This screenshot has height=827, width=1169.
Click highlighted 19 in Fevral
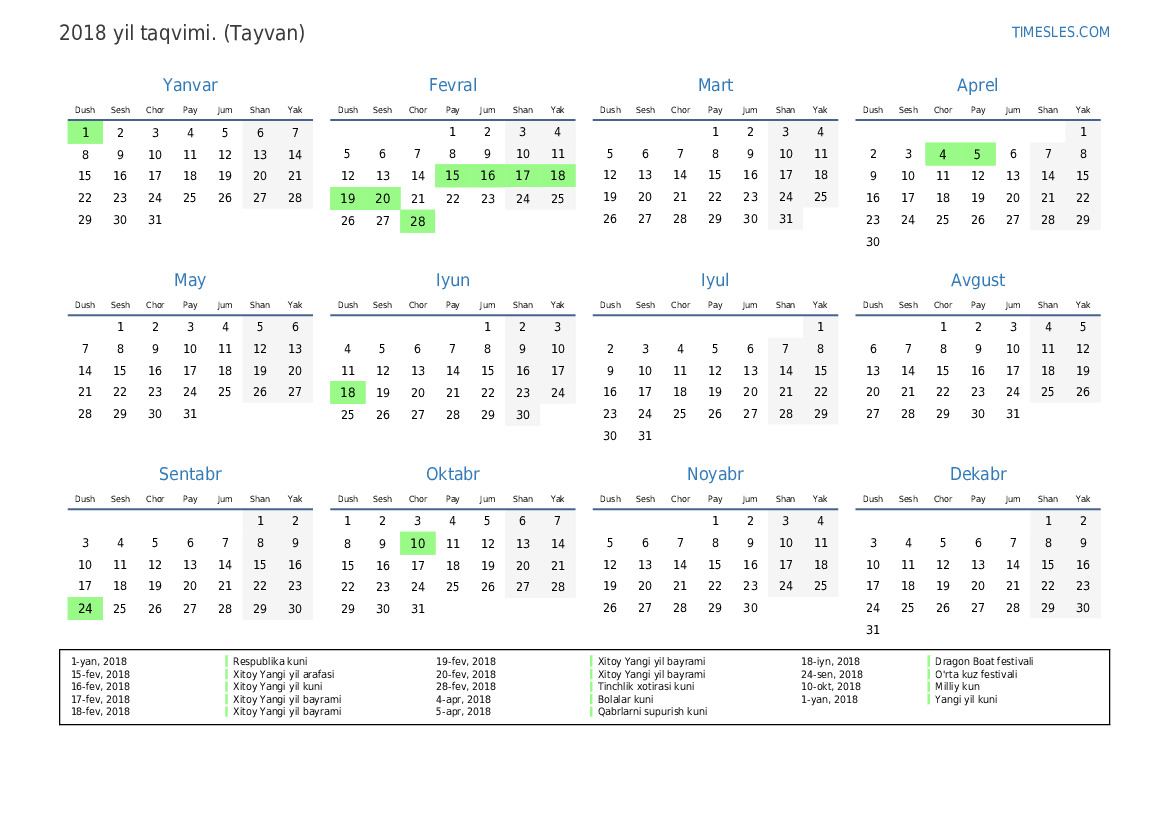[x=347, y=198]
